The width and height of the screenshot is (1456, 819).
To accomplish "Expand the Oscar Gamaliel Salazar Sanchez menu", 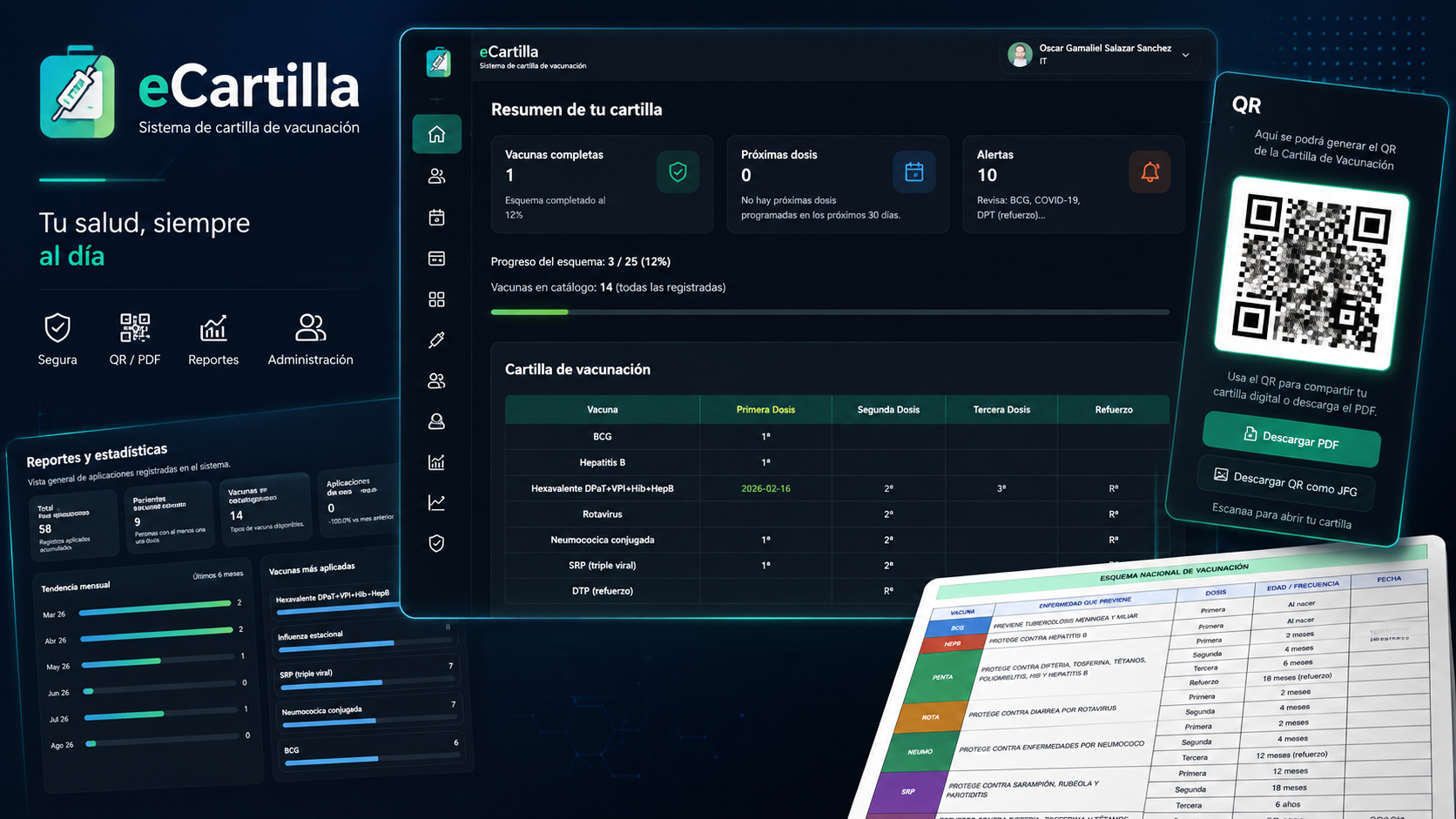I will pos(1185,55).
